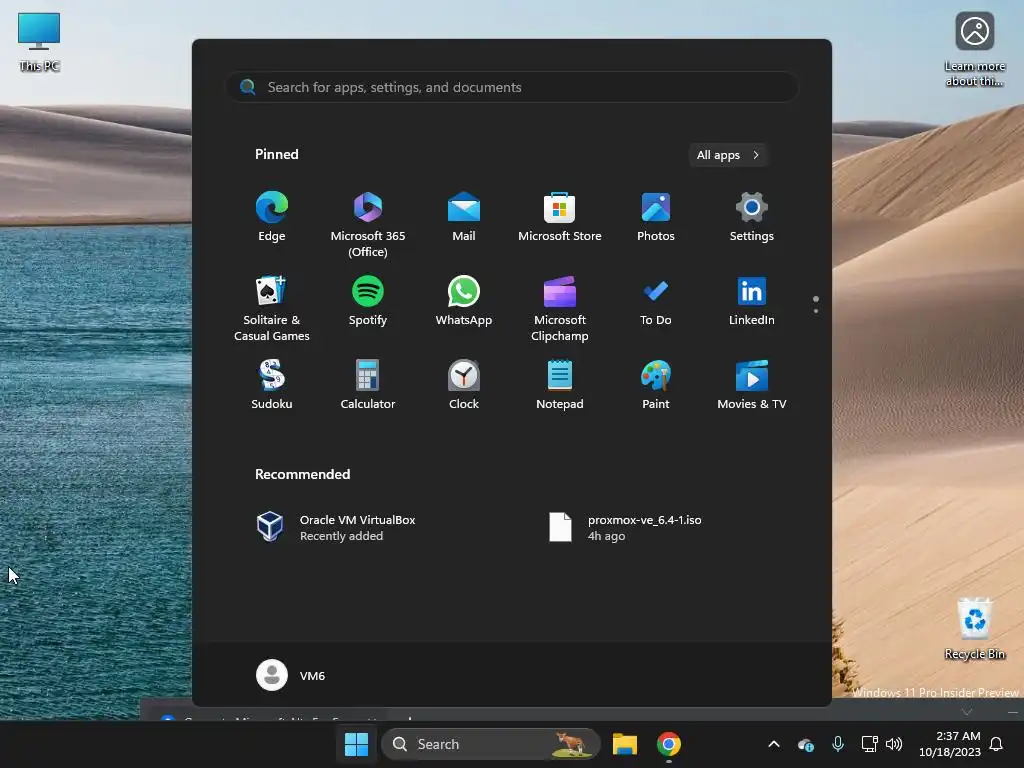Screen dimensions: 1024x768
Task: Go to next pinned apps page dot
Action: point(816,311)
